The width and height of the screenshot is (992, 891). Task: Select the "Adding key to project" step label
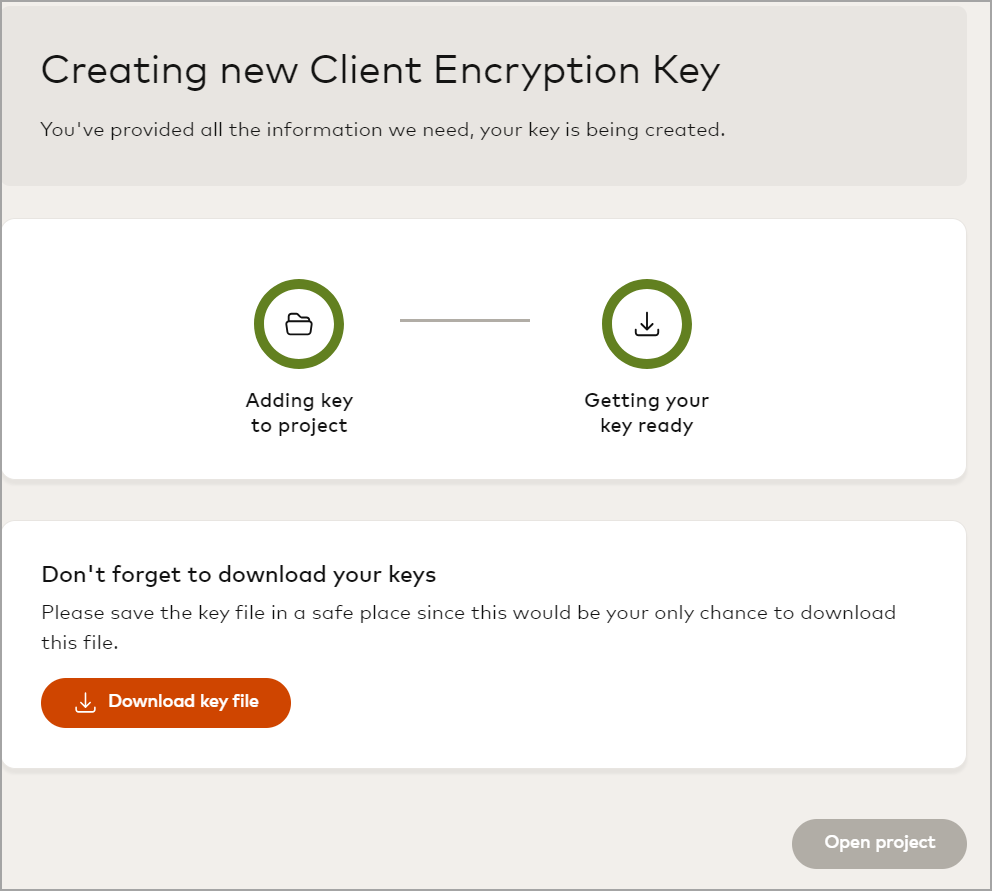click(x=299, y=413)
